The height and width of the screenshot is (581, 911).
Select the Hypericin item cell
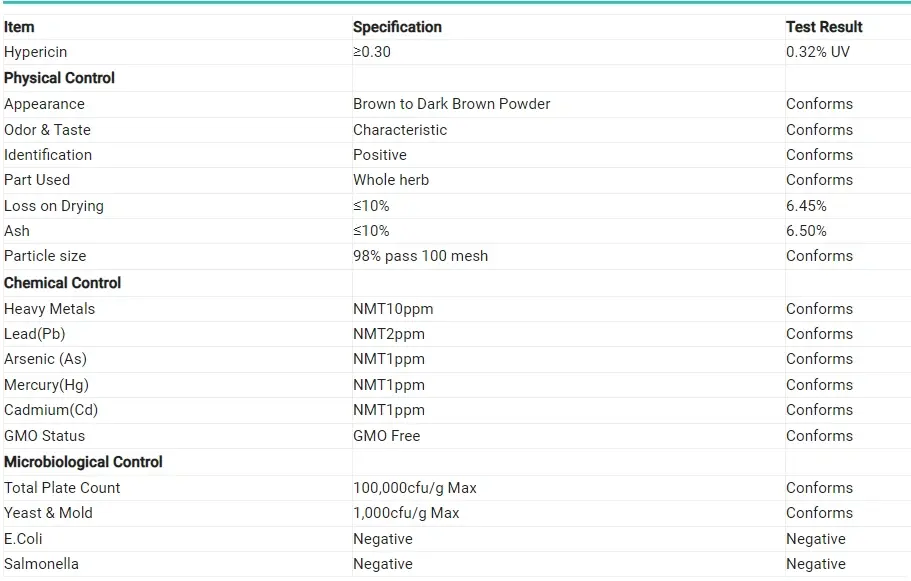(x=36, y=52)
